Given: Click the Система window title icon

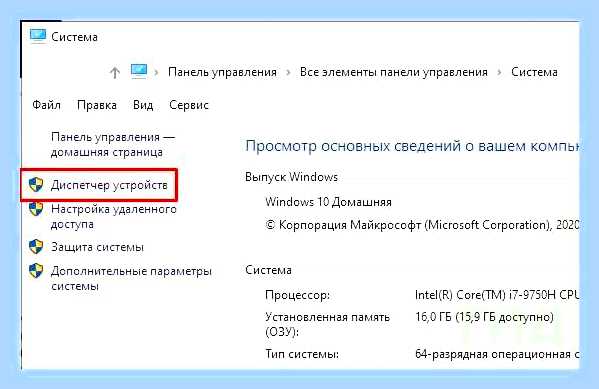Looking at the screenshot, I should click(38, 37).
